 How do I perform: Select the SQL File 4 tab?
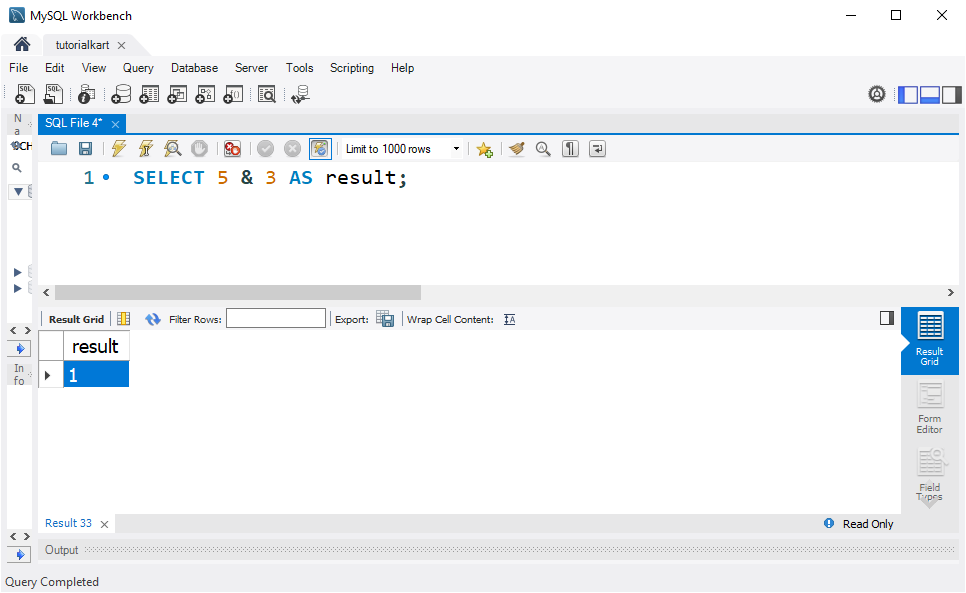click(73, 123)
